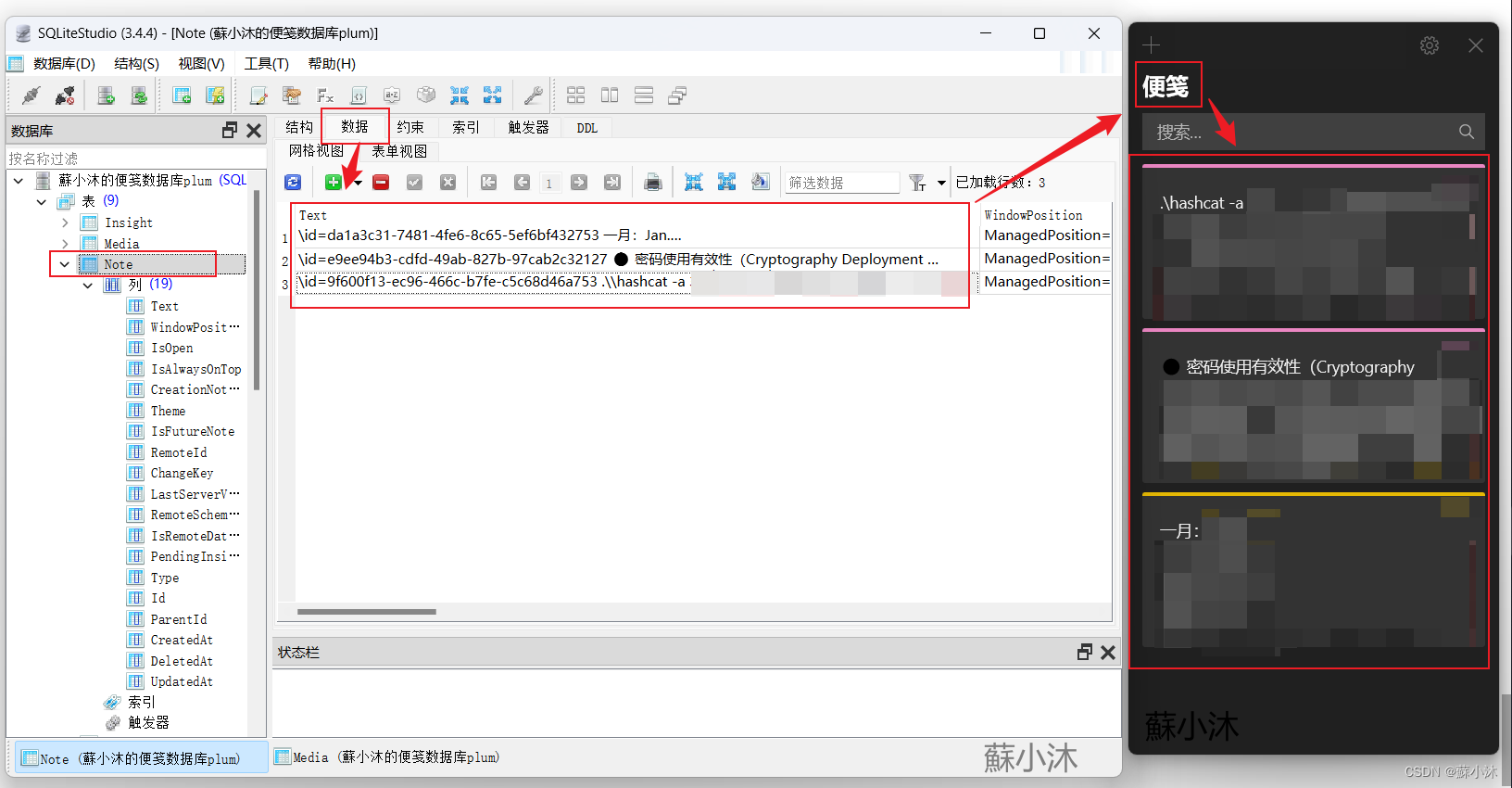
Task: Click the disconnect from database icon
Action: click(x=65, y=95)
